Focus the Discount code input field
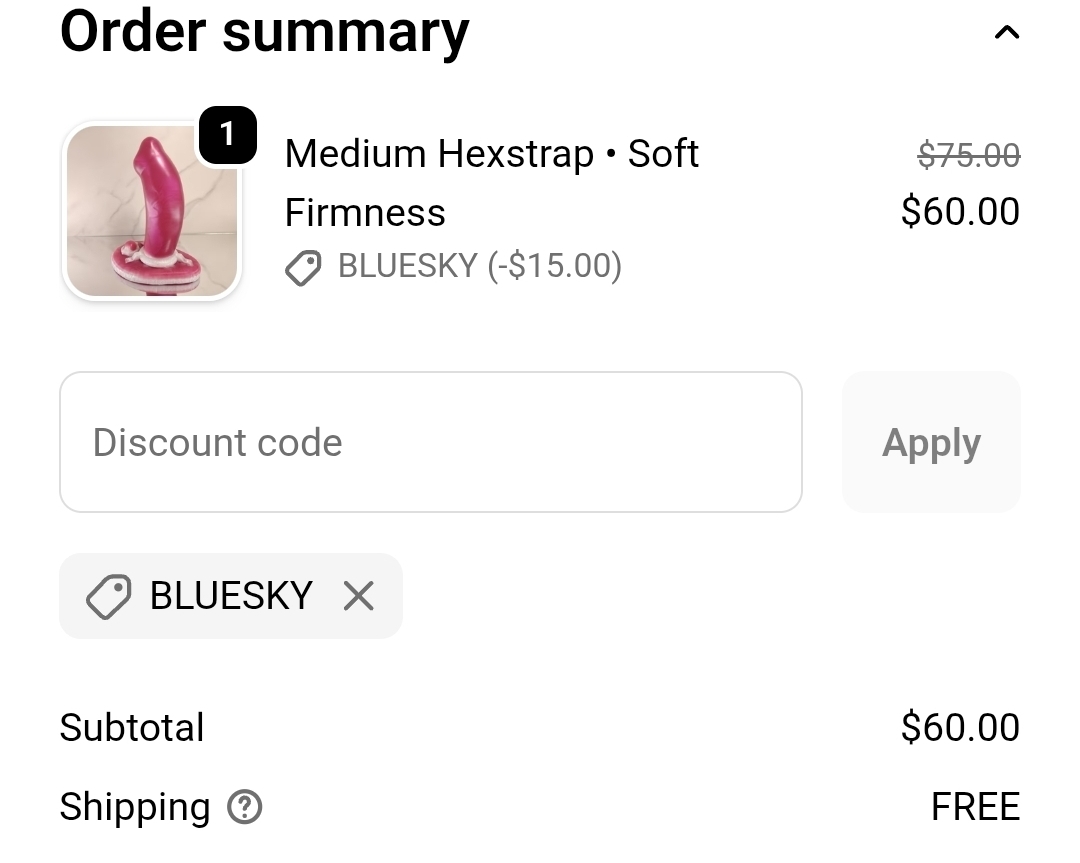Viewport: 1080px width, 863px height. click(x=430, y=442)
